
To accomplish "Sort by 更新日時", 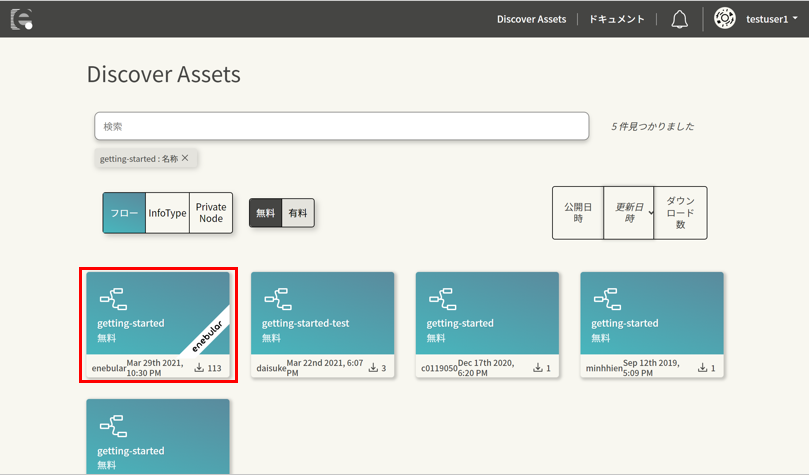I will [x=629, y=212].
